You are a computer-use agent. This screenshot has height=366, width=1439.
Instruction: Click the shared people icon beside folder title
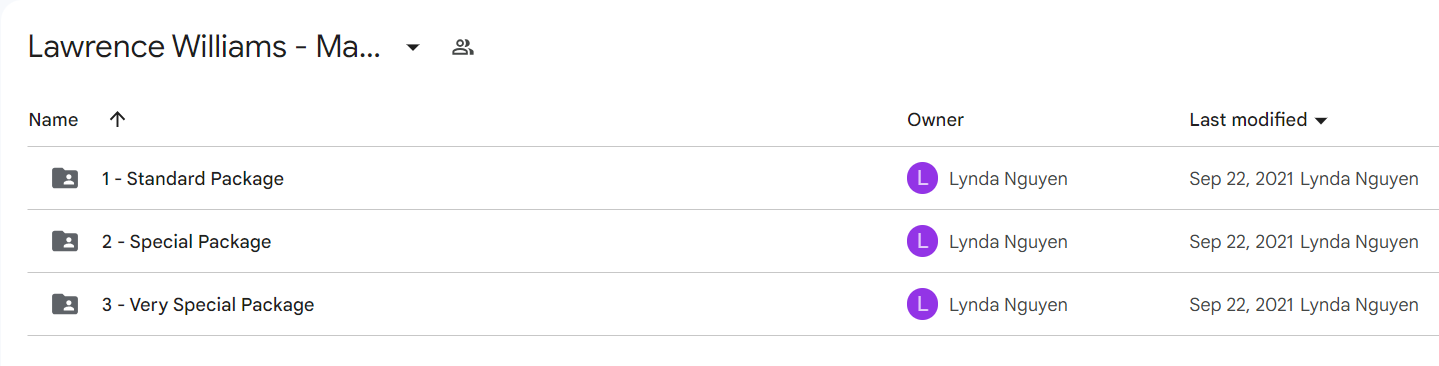pyautogui.click(x=462, y=47)
